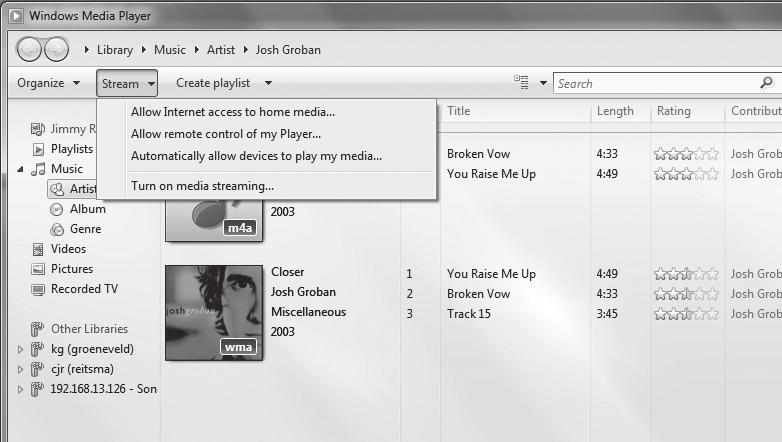Viewport: 782px width, 442px height.
Task: Select track 1 You Raise Me Up
Action: pyautogui.click(x=491, y=274)
